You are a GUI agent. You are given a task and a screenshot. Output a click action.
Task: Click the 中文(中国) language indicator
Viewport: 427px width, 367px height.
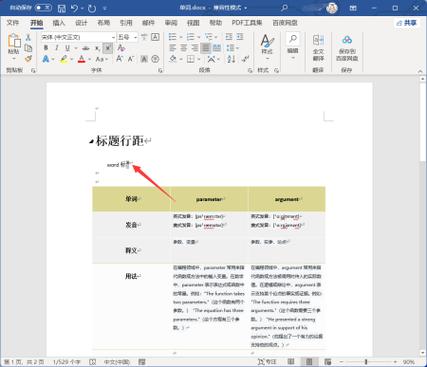tap(117, 362)
